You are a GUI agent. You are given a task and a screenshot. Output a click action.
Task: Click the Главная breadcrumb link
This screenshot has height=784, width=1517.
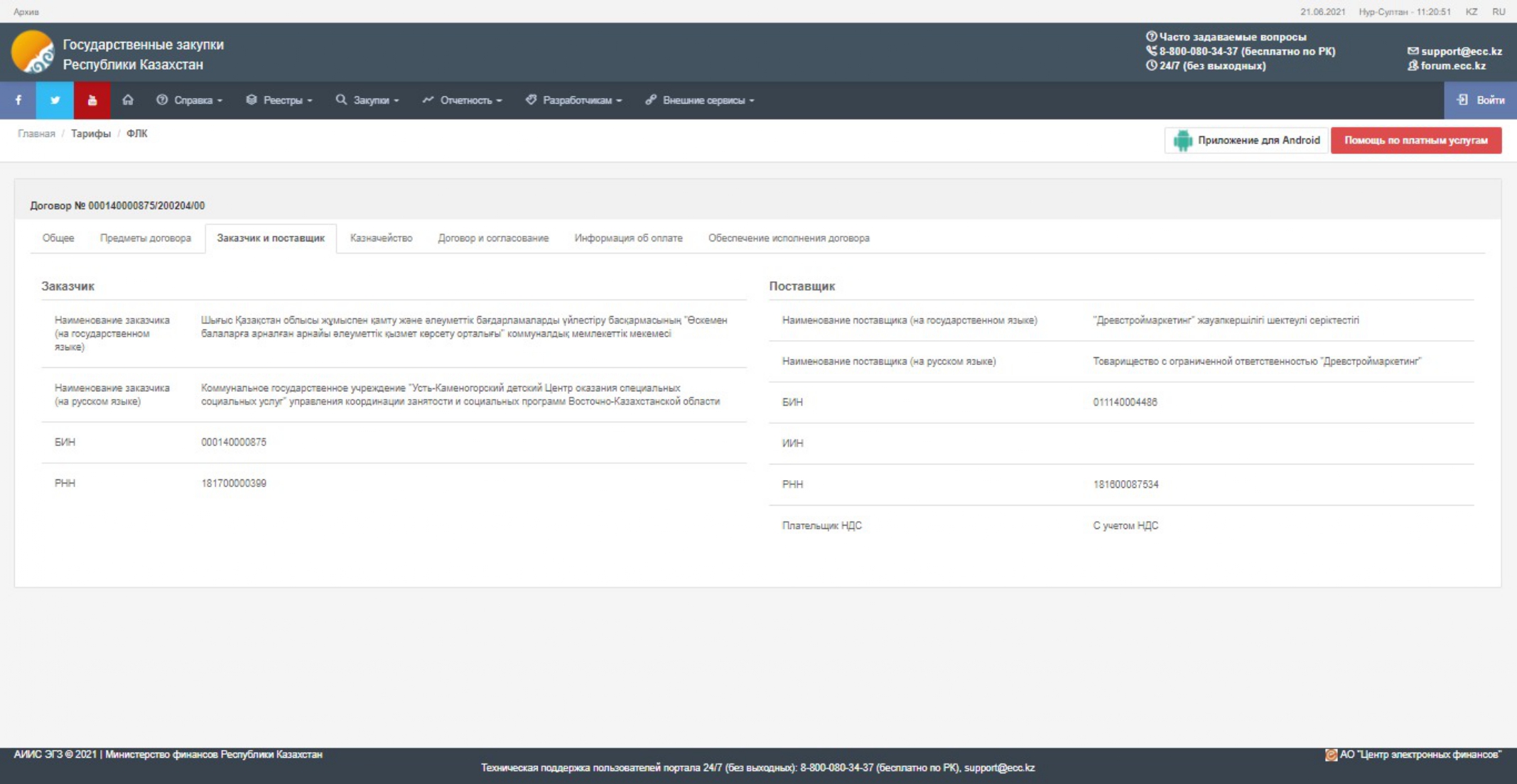pyautogui.click(x=36, y=134)
